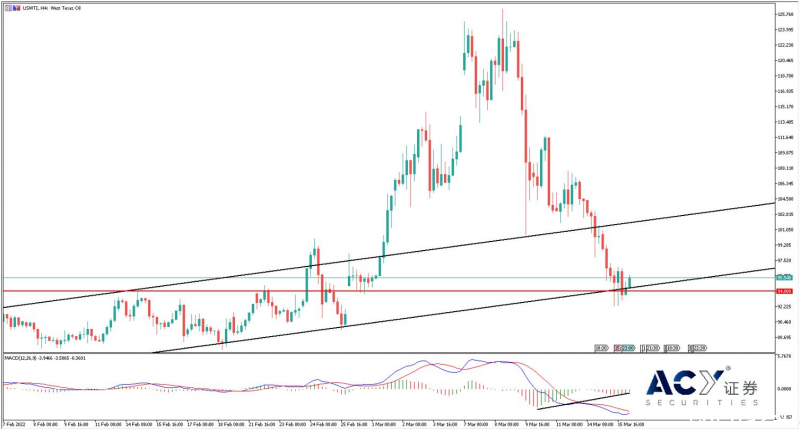Click the '7 Feb 2022' date label
800x431 pixels.
click(x=14, y=424)
